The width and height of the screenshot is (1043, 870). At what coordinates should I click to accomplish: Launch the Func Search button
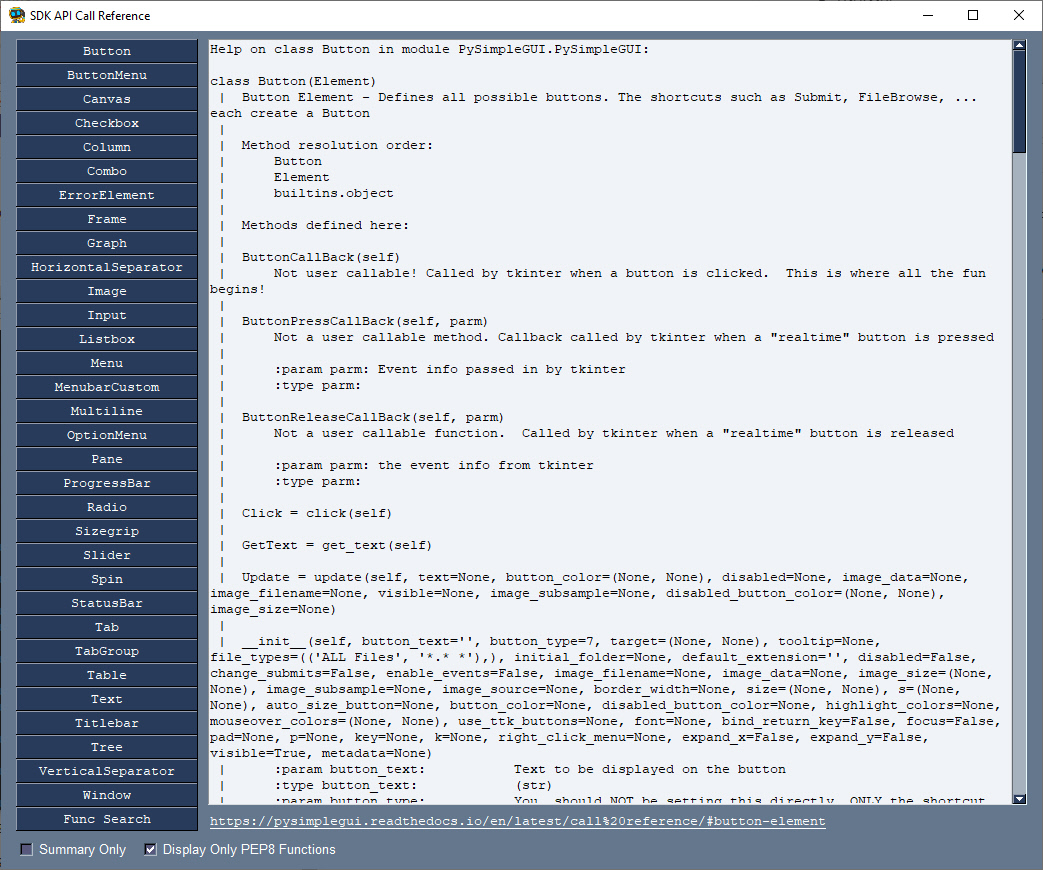point(107,819)
